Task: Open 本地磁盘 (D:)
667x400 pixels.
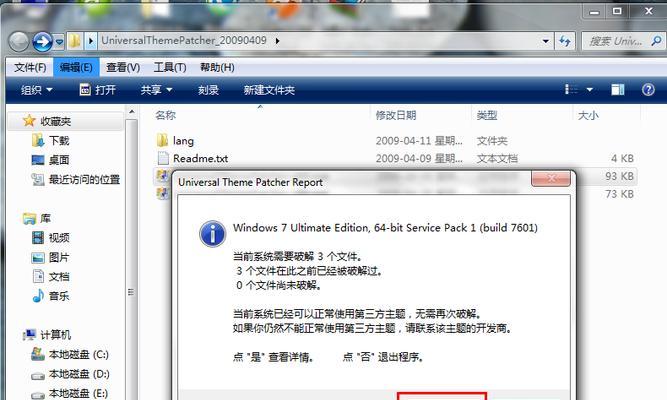Action: coord(79,374)
